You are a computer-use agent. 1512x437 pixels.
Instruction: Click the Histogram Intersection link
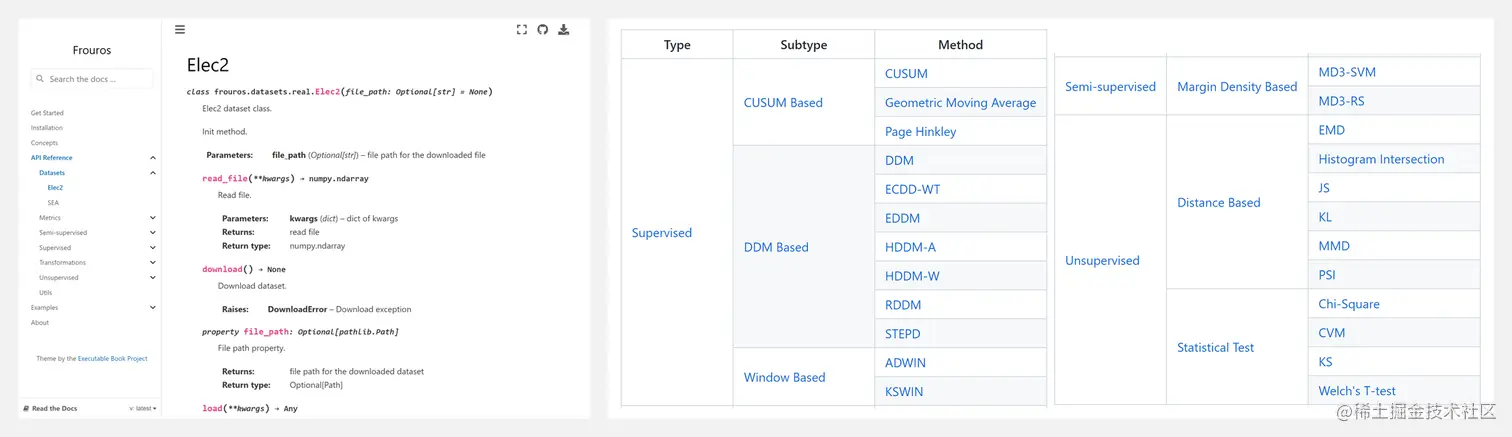tap(1381, 159)
